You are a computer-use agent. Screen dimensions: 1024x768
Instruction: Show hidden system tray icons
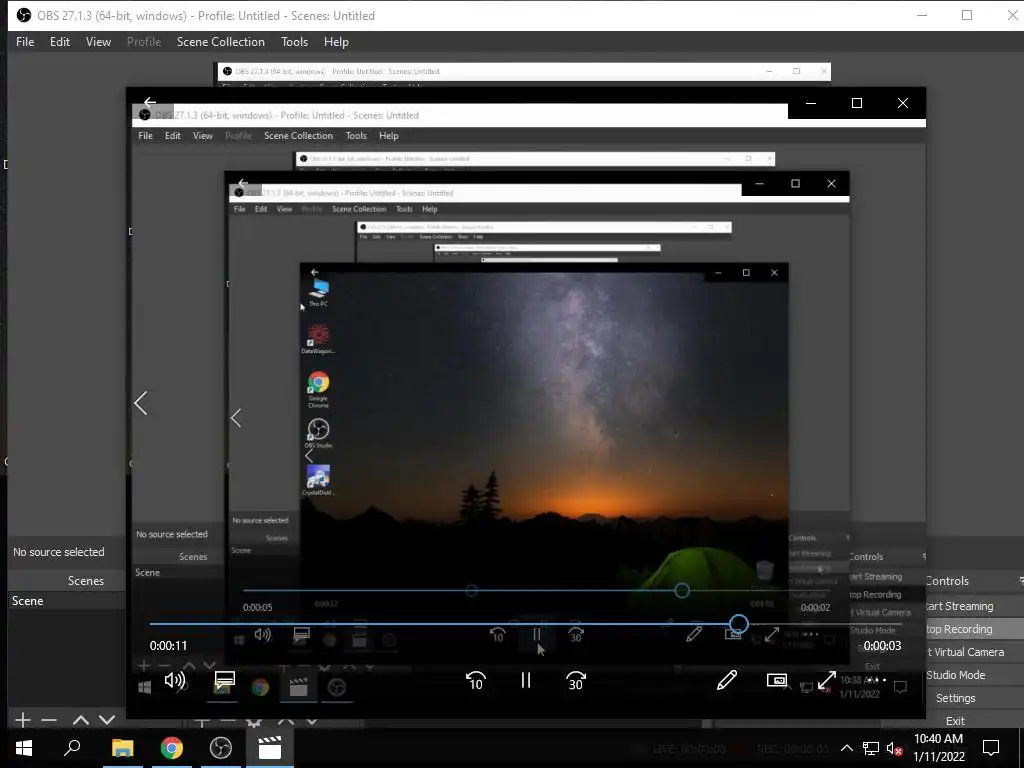(846, 748)
